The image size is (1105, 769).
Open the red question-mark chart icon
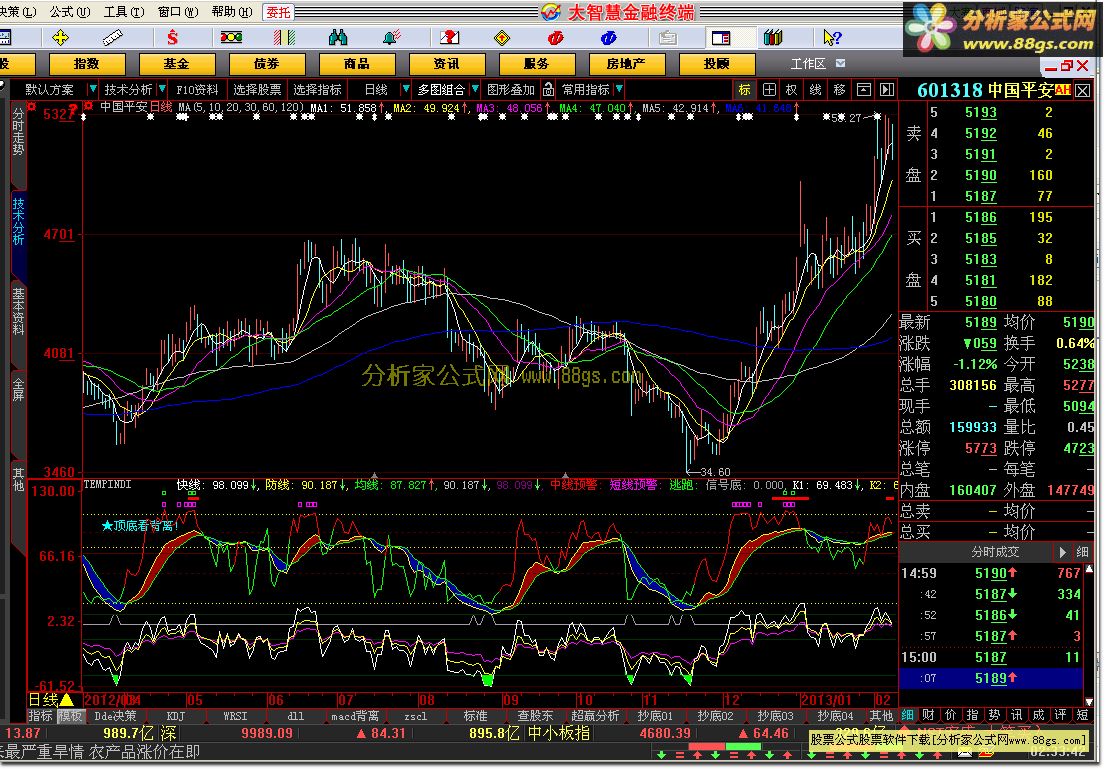pos(449,37)
